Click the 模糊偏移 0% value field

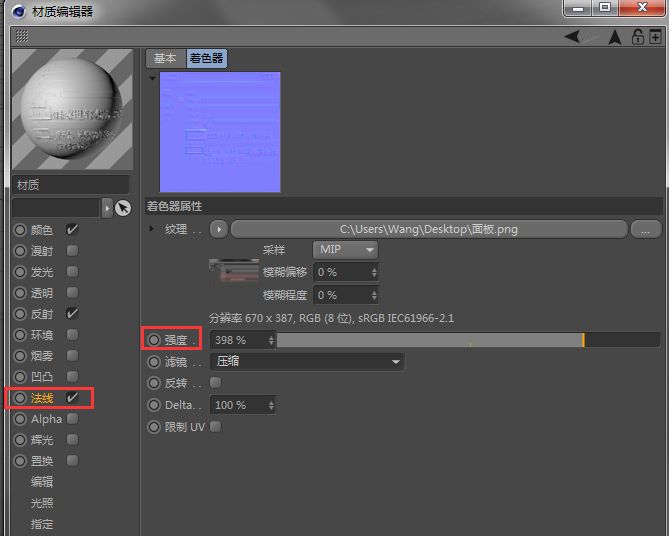click(342, 272)
